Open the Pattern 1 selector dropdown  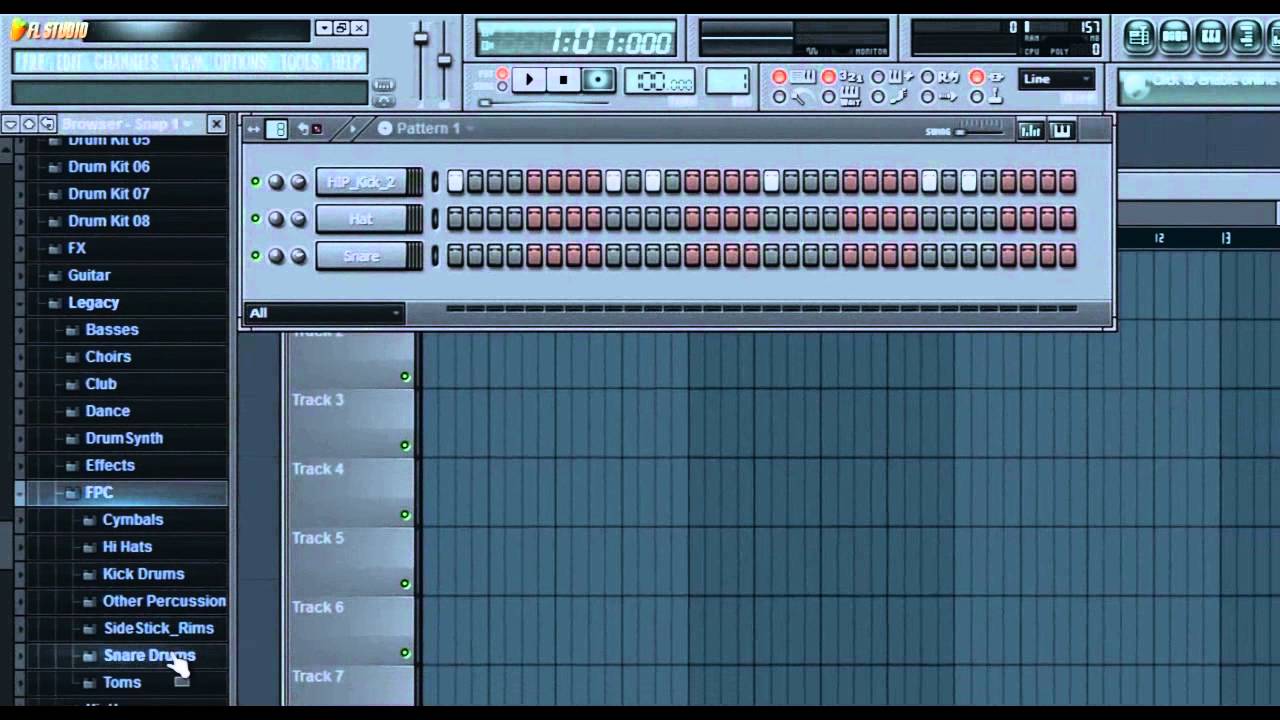coord(427,128)
